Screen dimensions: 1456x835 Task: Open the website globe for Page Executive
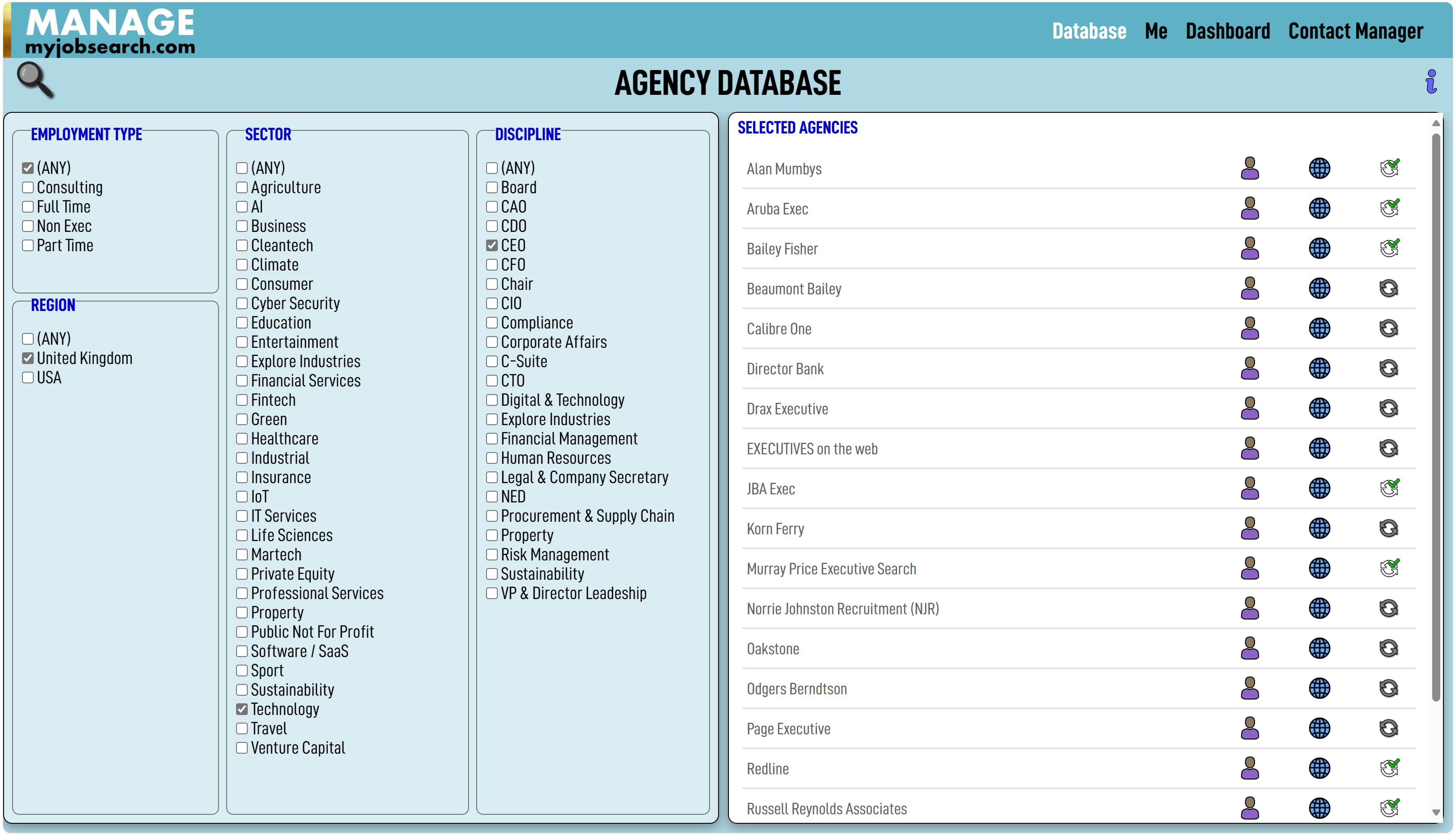1319,729
